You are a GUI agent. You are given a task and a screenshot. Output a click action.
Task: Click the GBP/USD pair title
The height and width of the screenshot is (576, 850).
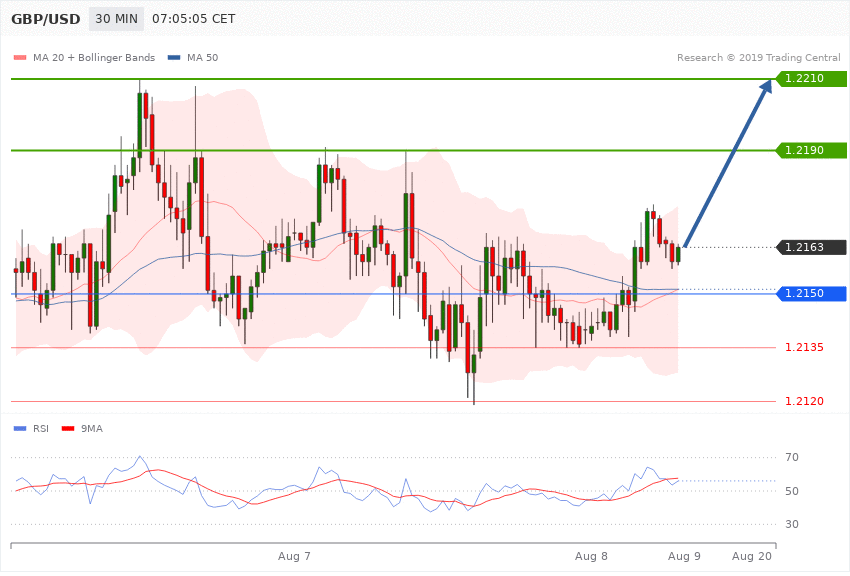tap(46, 19)
